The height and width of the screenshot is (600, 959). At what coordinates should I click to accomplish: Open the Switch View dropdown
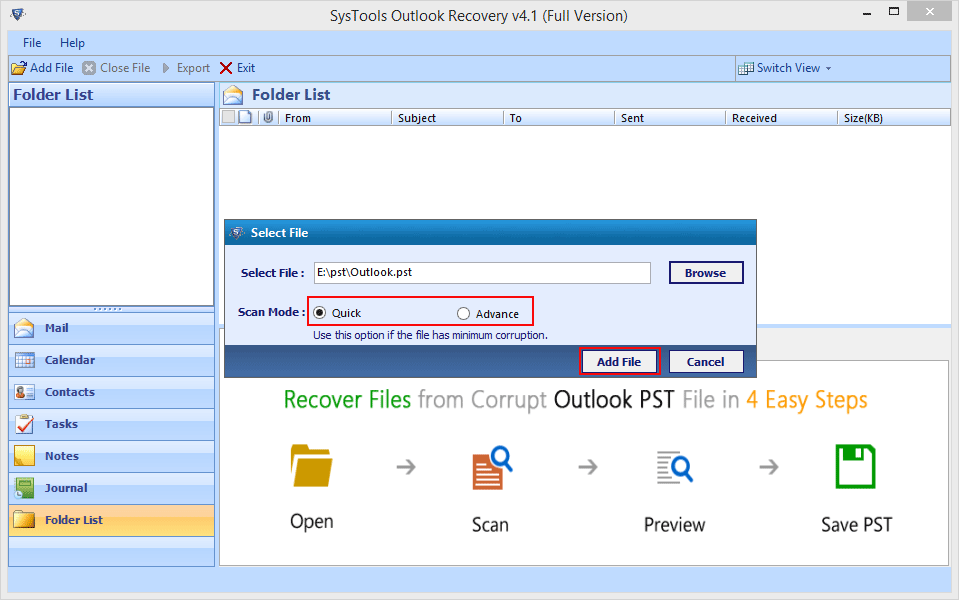coord(785,68)
